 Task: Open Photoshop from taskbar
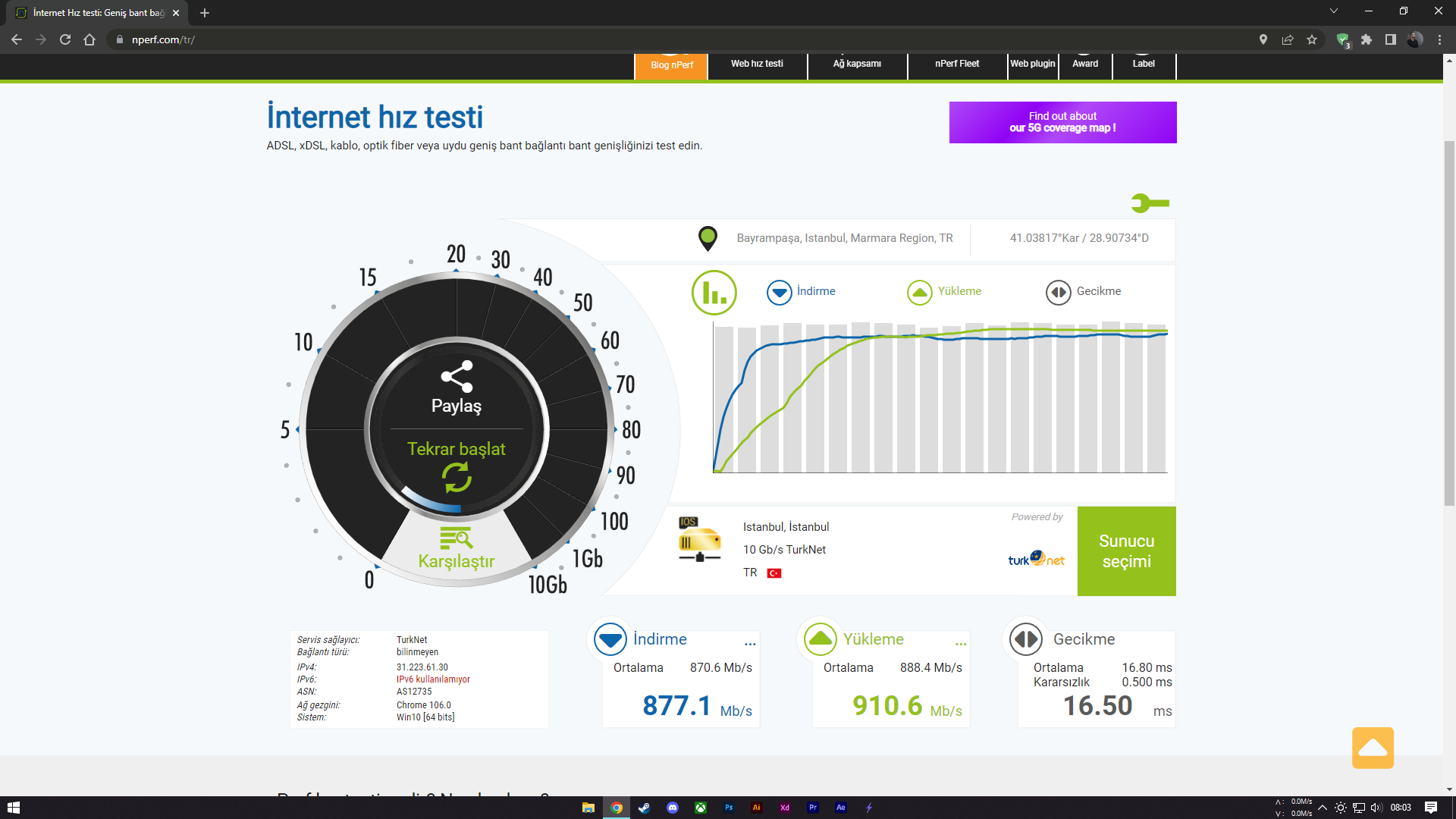point(729,808)
